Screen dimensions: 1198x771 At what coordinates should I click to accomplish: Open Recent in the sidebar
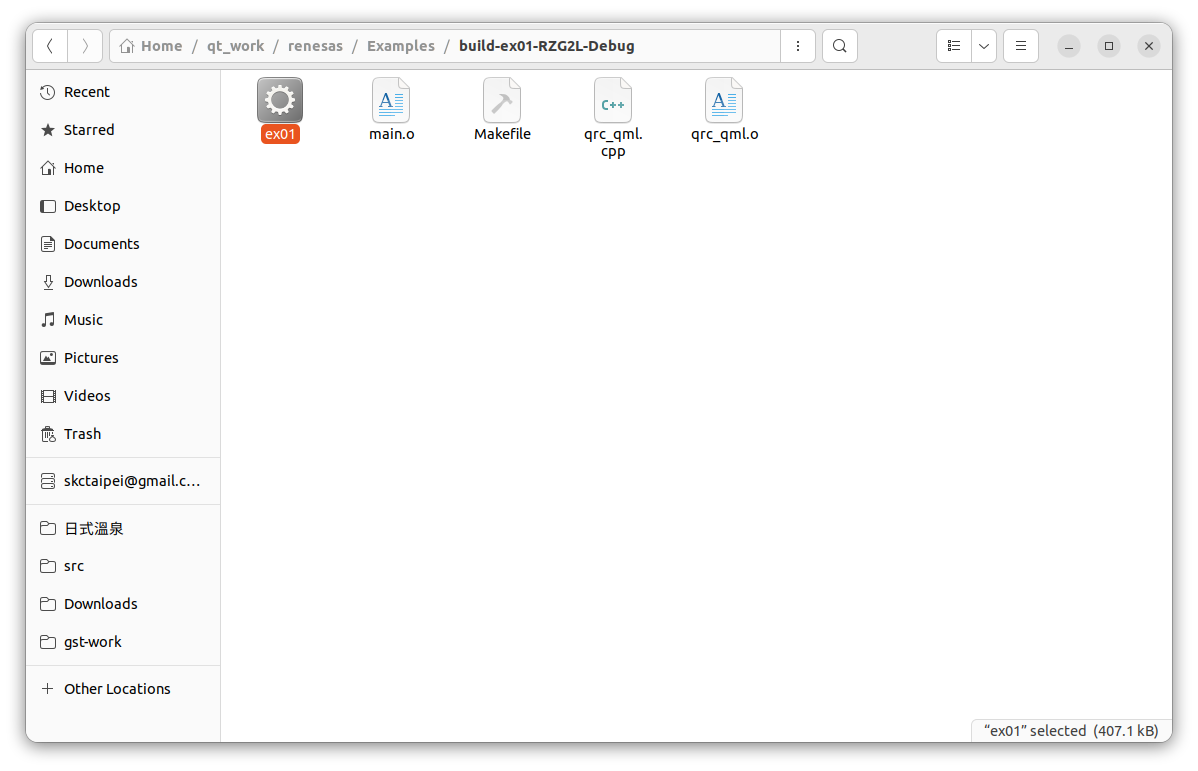[x=87, y=92]
